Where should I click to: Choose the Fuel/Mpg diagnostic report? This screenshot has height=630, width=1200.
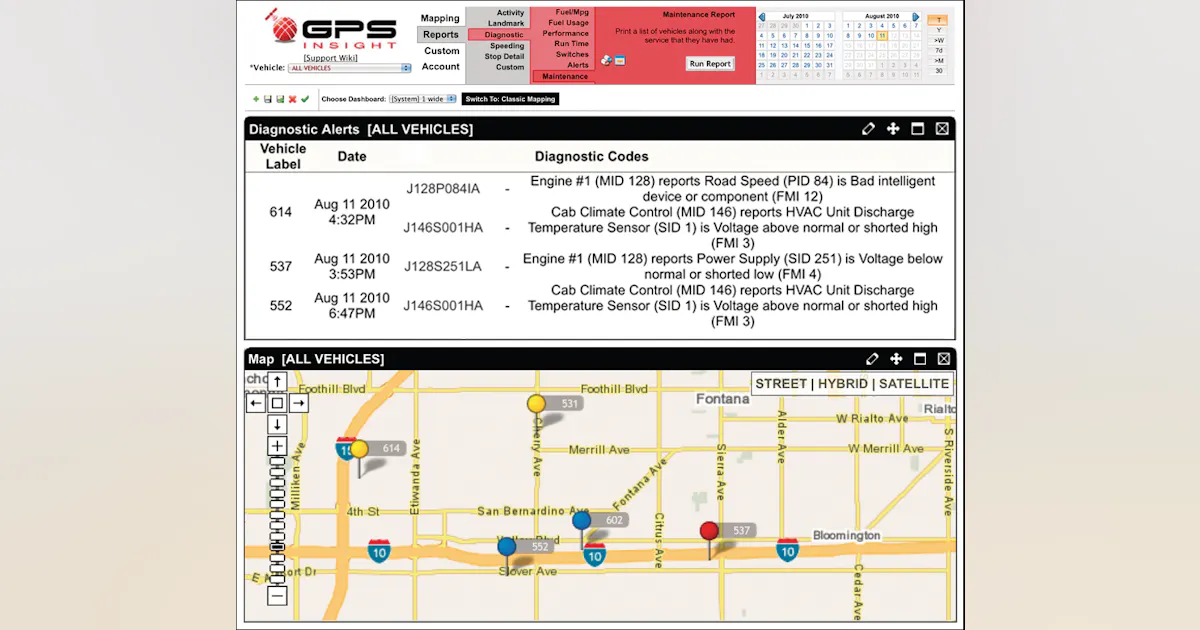[x=572, y=12]
